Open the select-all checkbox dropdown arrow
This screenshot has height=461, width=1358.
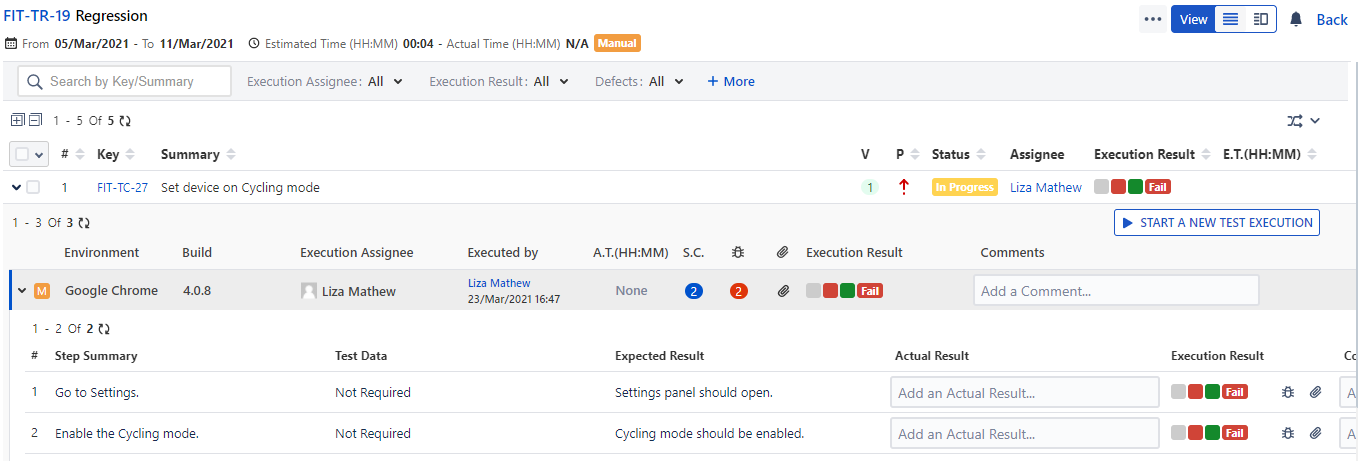click(x=39, y=155)
